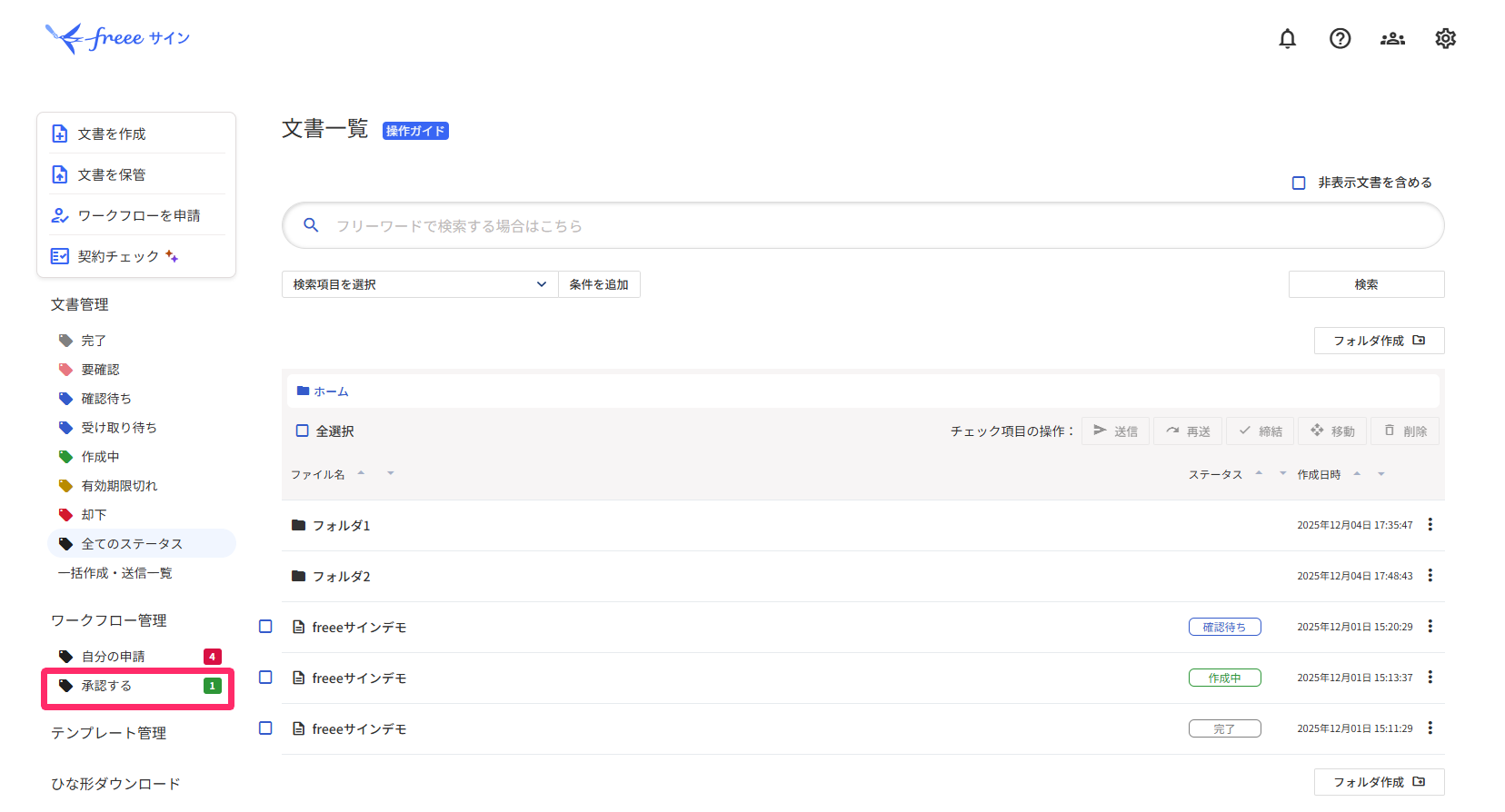Sort 作成日時 descending arrow
The width and height of the screenshot is (1505, 812).
(1381, 473)
